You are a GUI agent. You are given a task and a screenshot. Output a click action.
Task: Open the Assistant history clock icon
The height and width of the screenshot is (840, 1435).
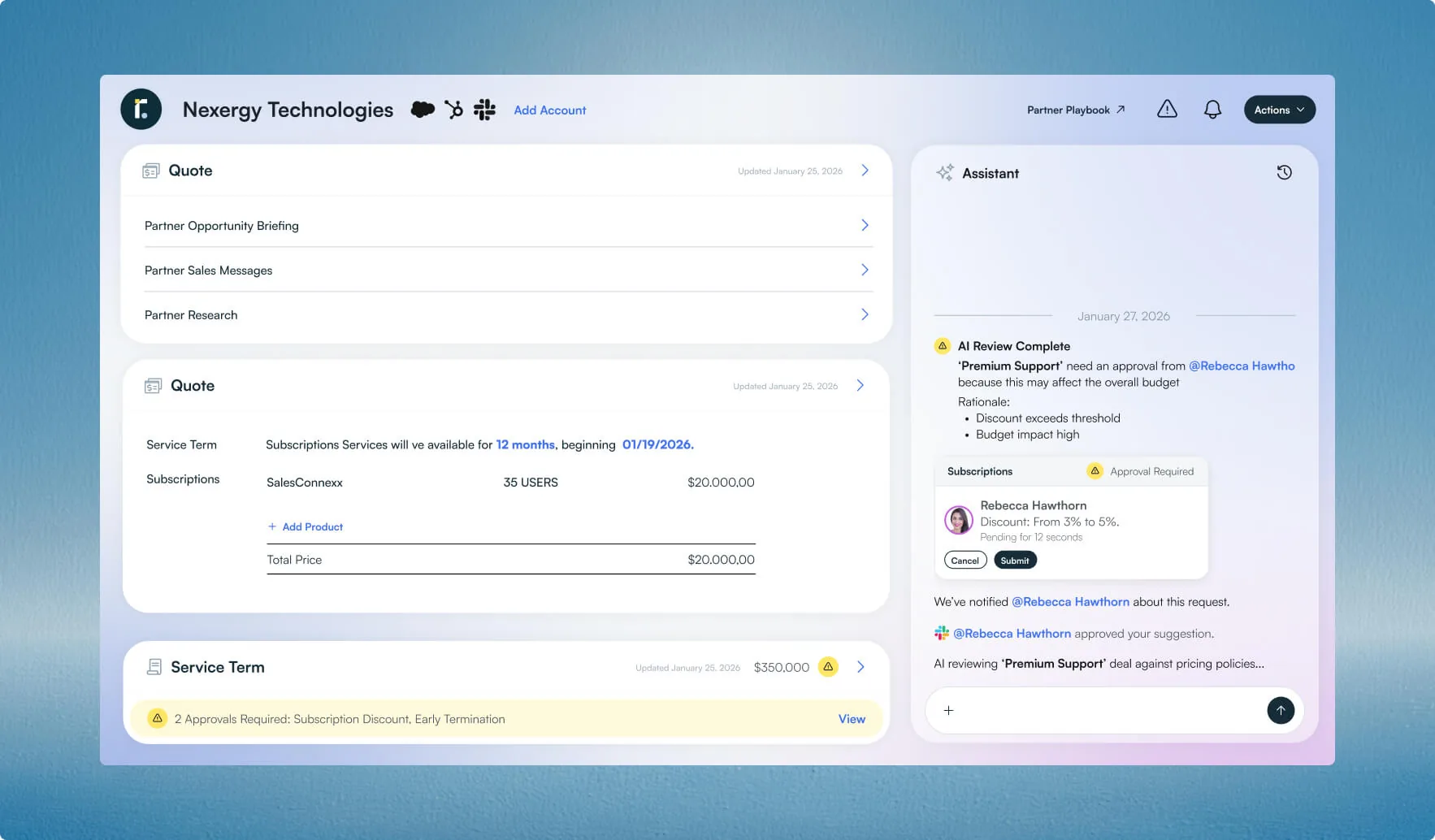pos(1285,172)
